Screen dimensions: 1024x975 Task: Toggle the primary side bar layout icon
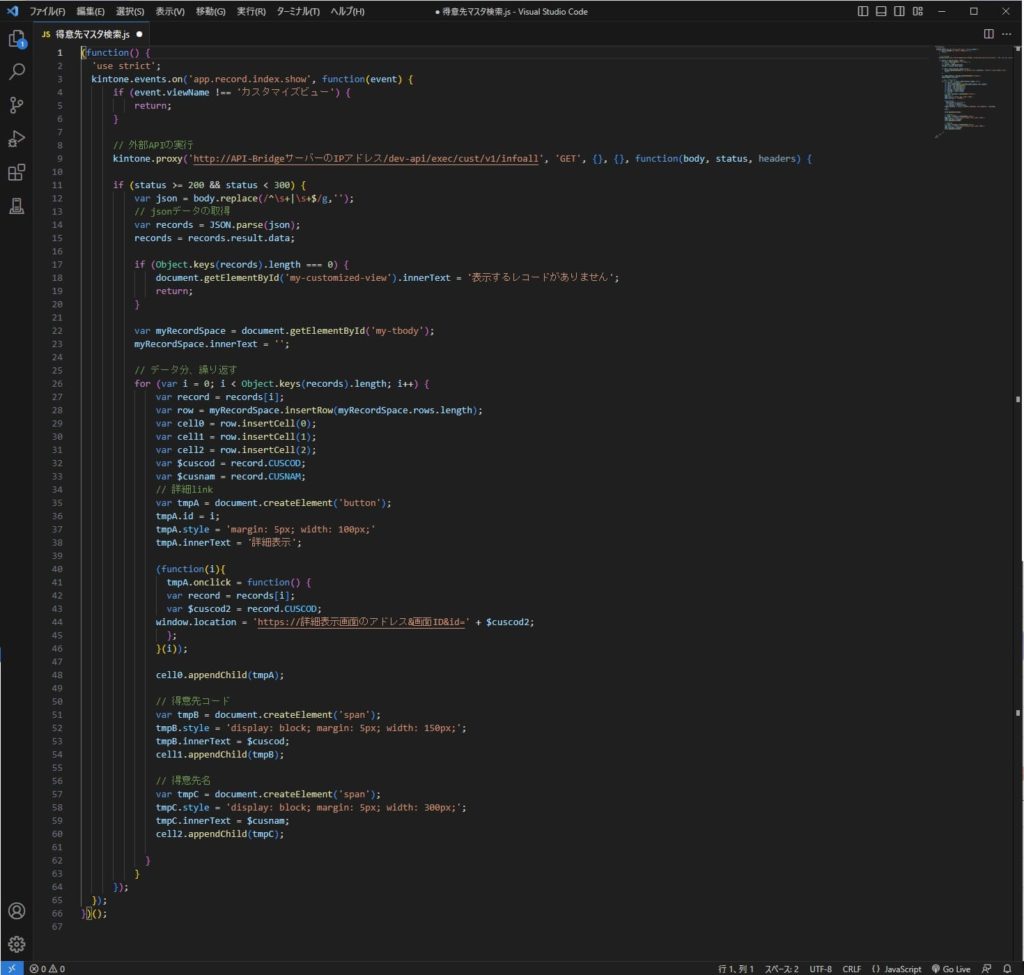coord(863,11)
